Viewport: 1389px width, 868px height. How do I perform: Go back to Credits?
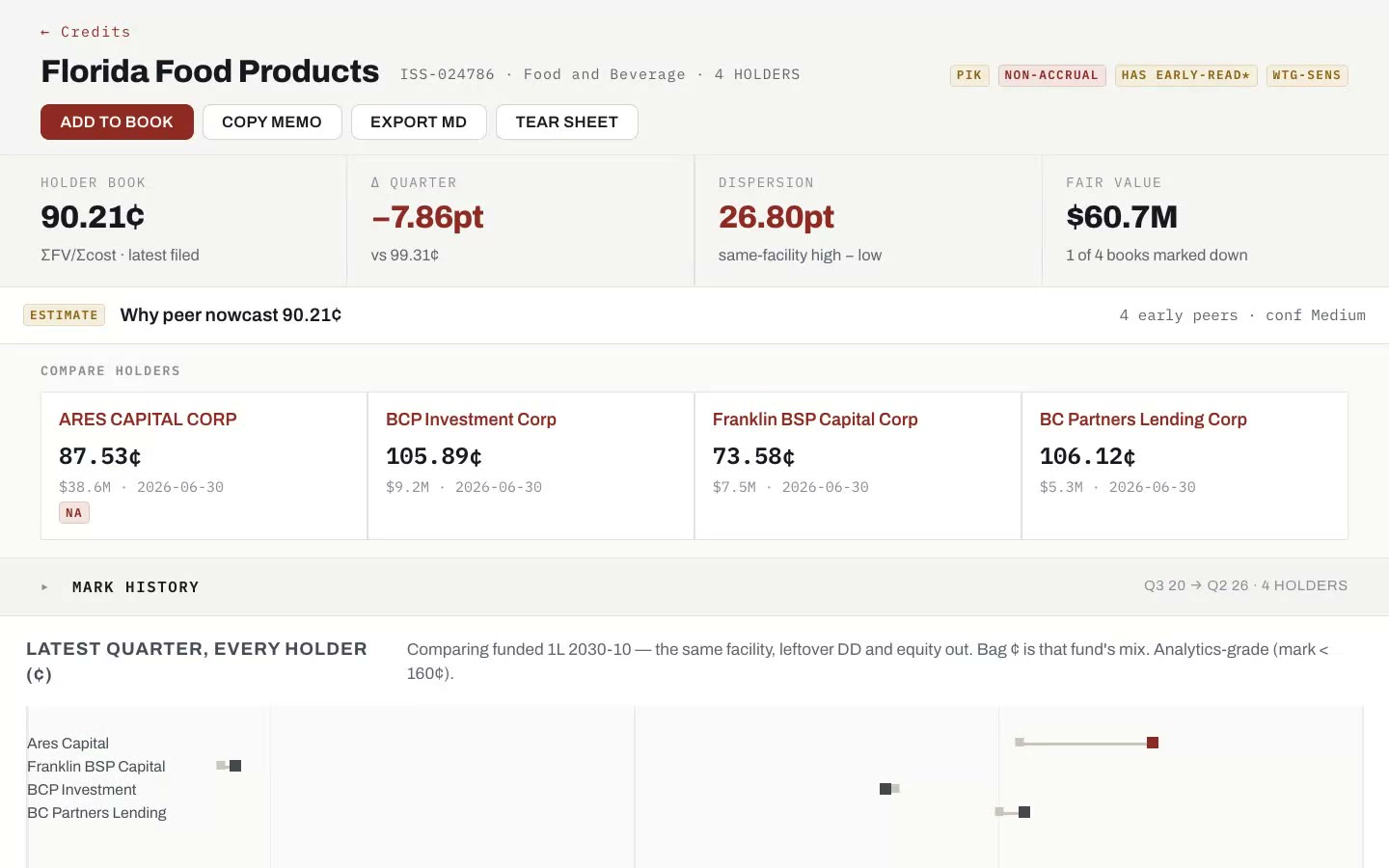pyautogui.click(x=85, y=32)
